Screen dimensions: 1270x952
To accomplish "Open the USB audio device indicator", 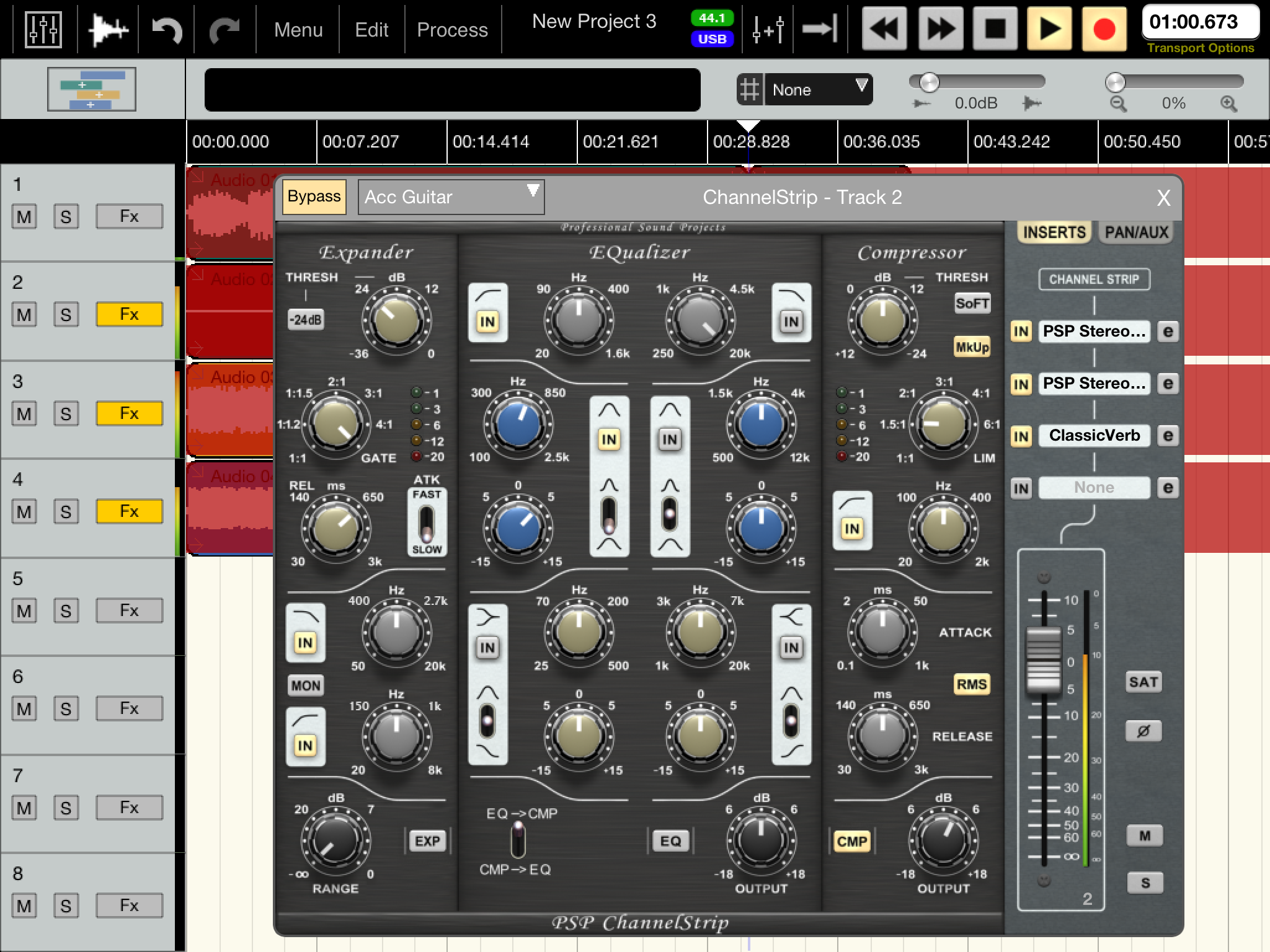I will (712, 39).
